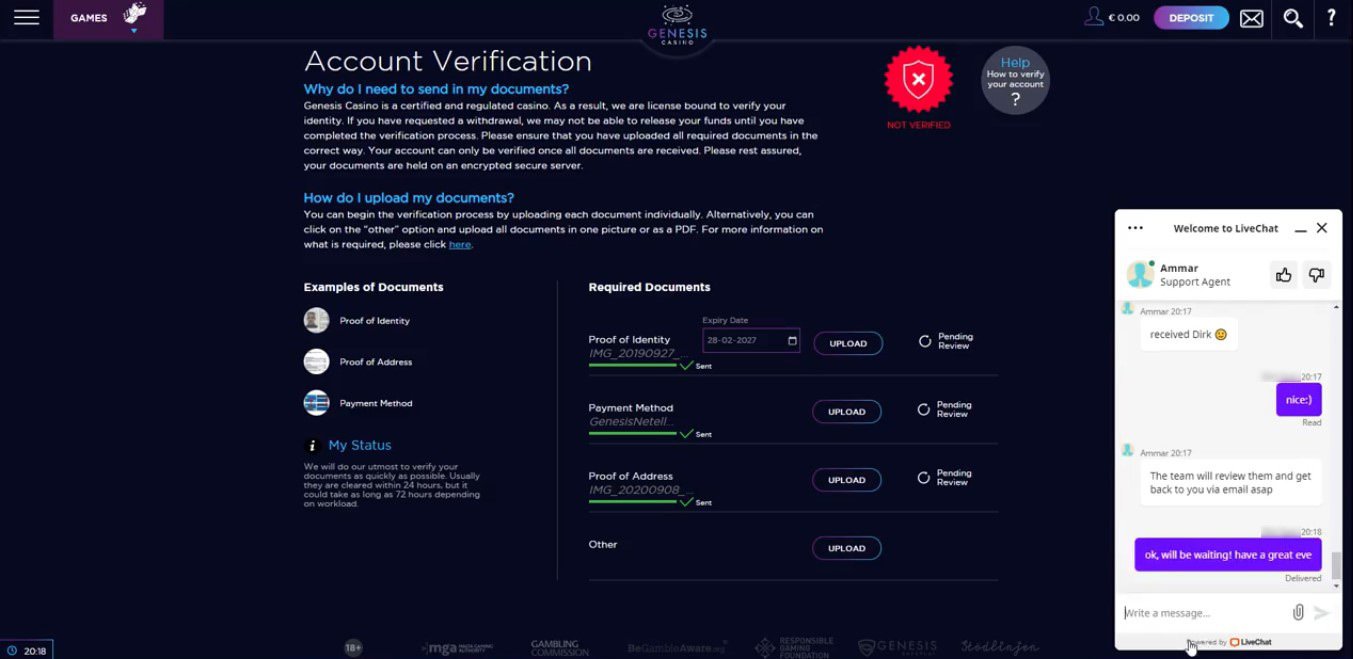Click the 'Required Documents' heading

(x=649, y=287)
